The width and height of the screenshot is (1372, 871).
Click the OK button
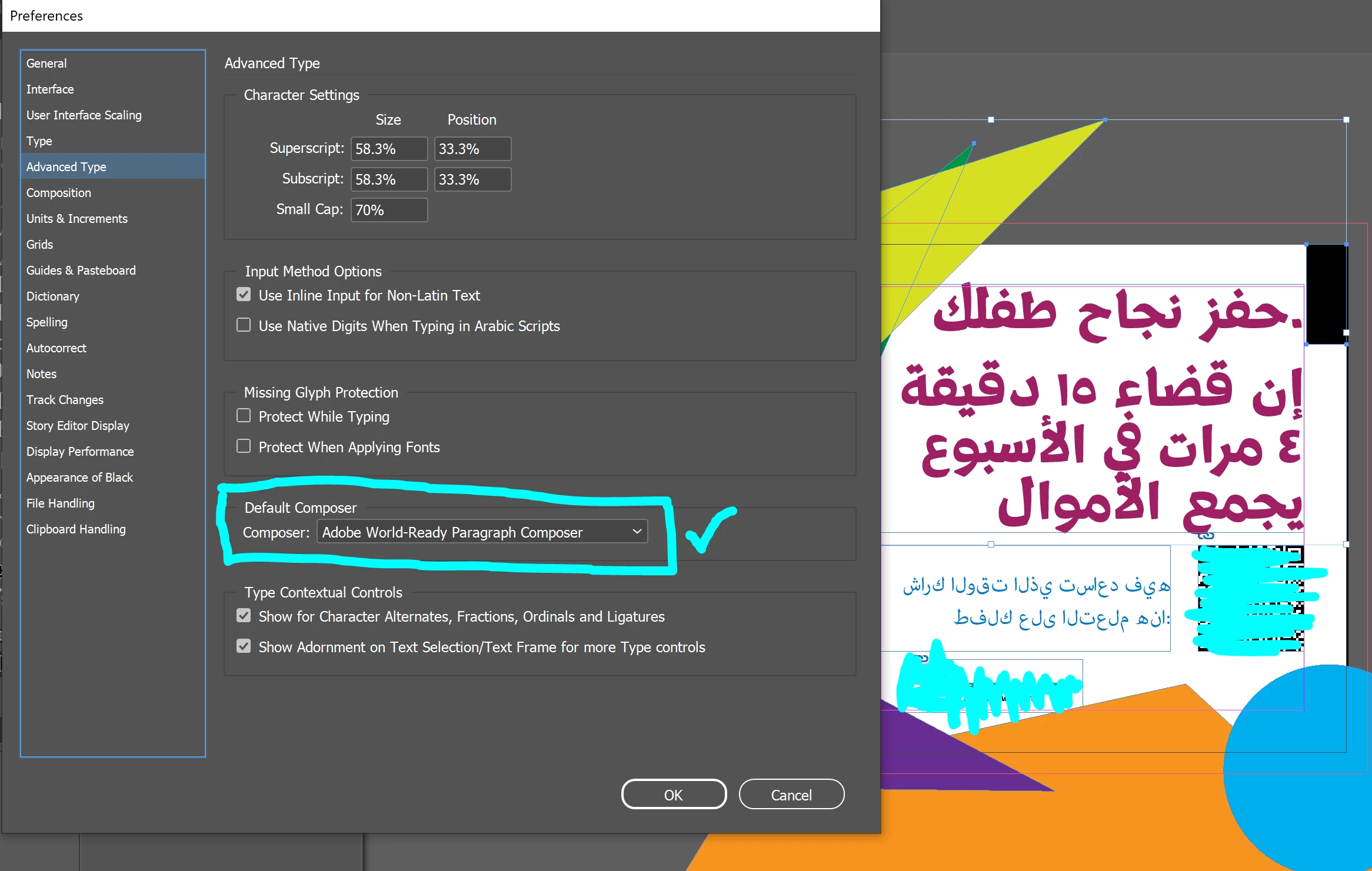pyautogui.click(x=674, y=795)
